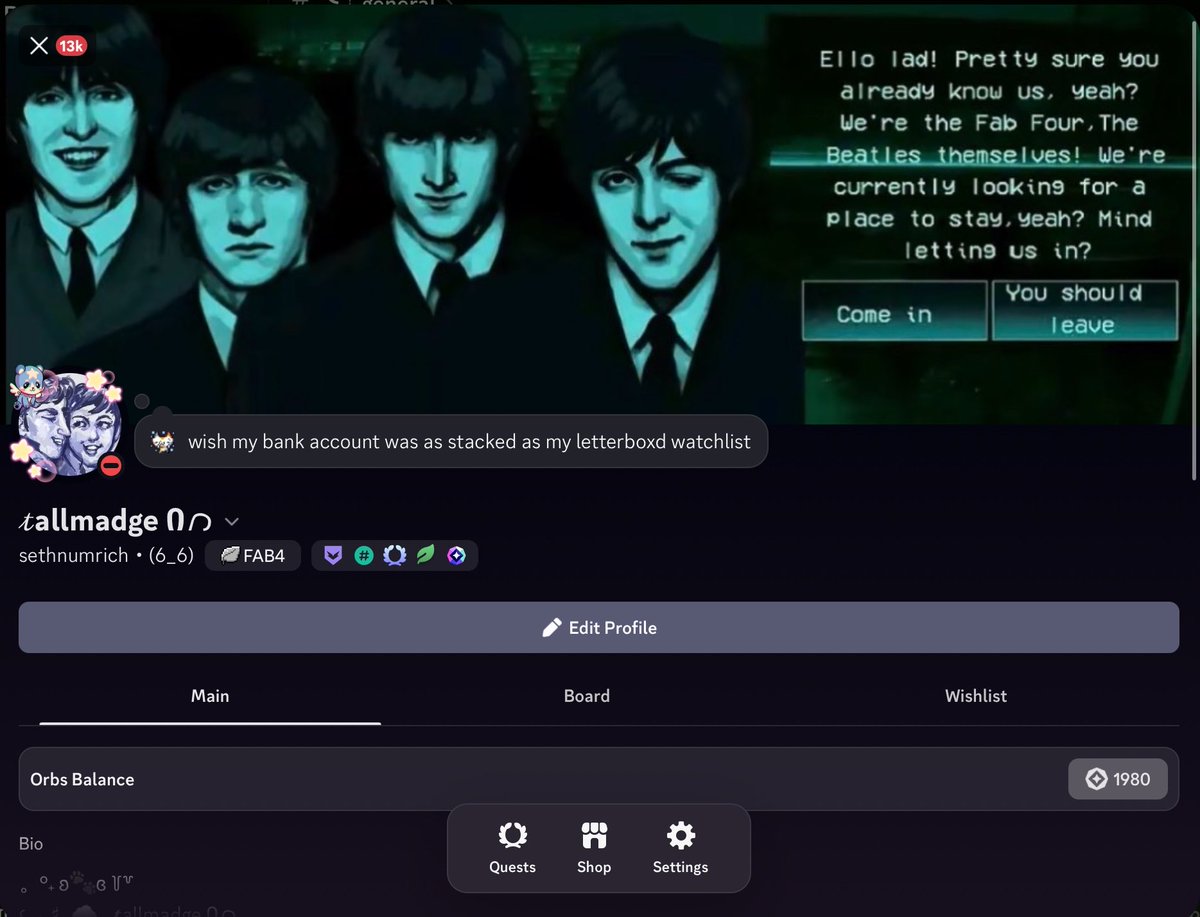This screenshot has width=1200, height=917.
Task: Click the do-not-disturb status indicator on avatar
Action: 111,465
